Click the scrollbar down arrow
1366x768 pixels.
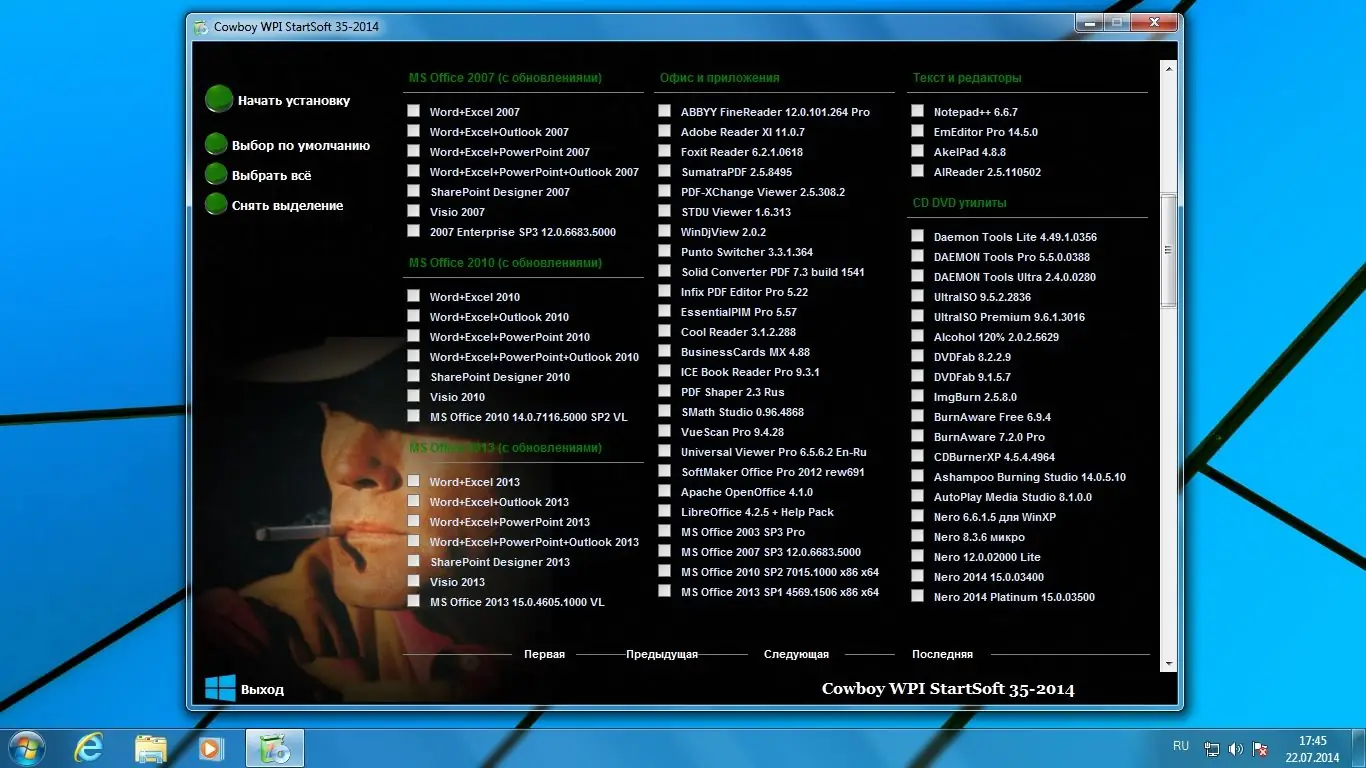pos(1168,662)
